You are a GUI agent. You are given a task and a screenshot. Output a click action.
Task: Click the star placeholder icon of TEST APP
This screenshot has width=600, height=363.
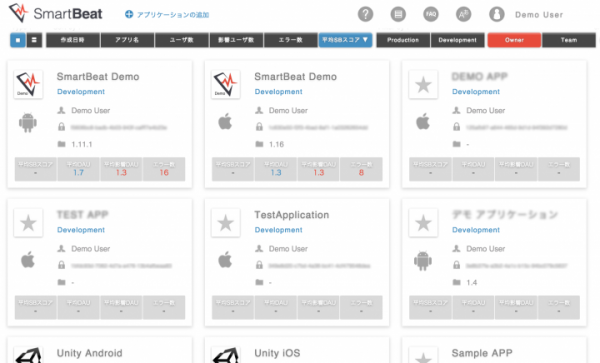tap(28, 223)
